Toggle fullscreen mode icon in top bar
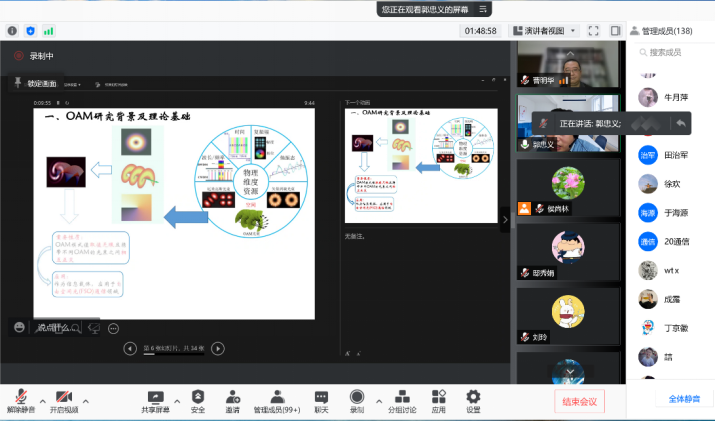The image size is (715, 421). pyautogui.click(x=592, y=31)
